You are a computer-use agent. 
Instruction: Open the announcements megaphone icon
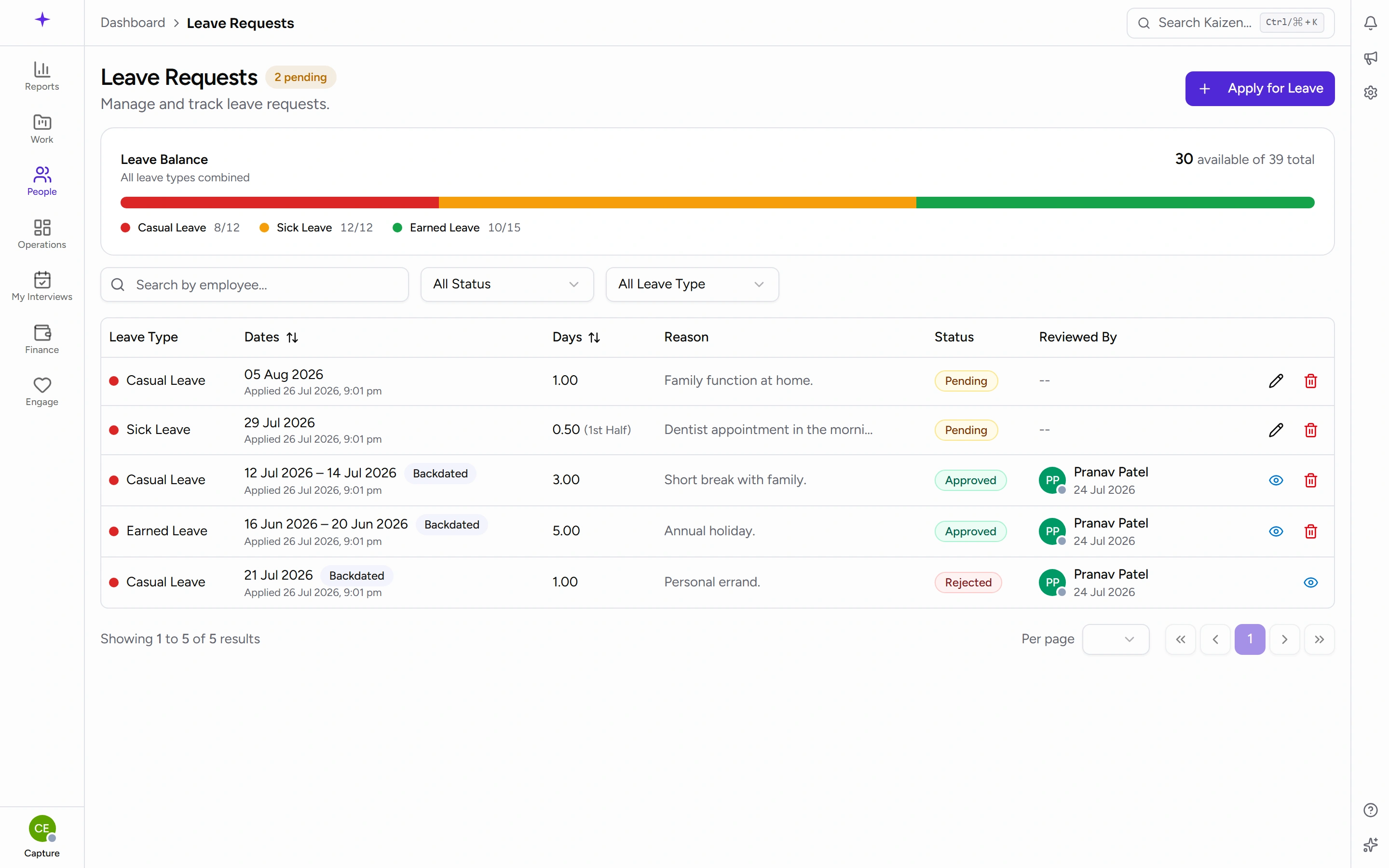(x=1370, y=57)
